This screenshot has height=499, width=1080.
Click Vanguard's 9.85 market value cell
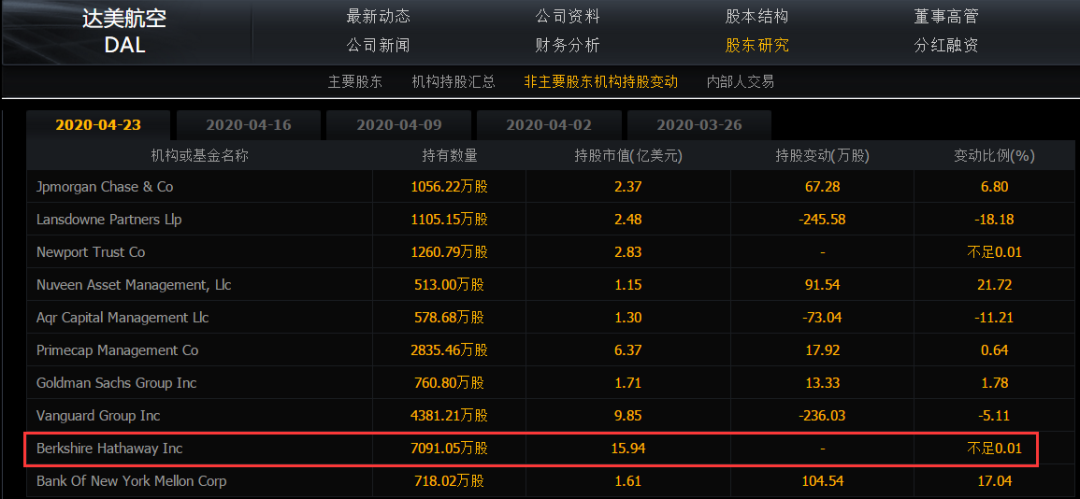[x=628, y=416]
